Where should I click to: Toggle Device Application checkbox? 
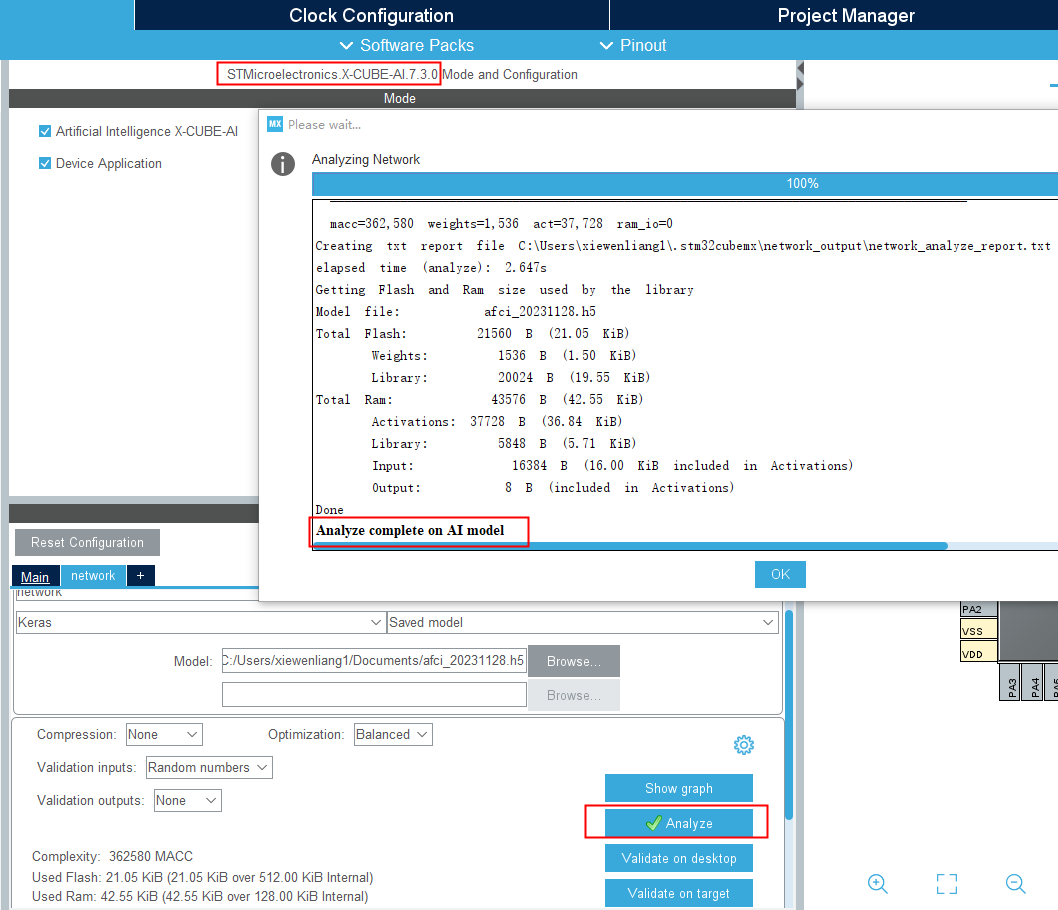click(x=45, y=163)
